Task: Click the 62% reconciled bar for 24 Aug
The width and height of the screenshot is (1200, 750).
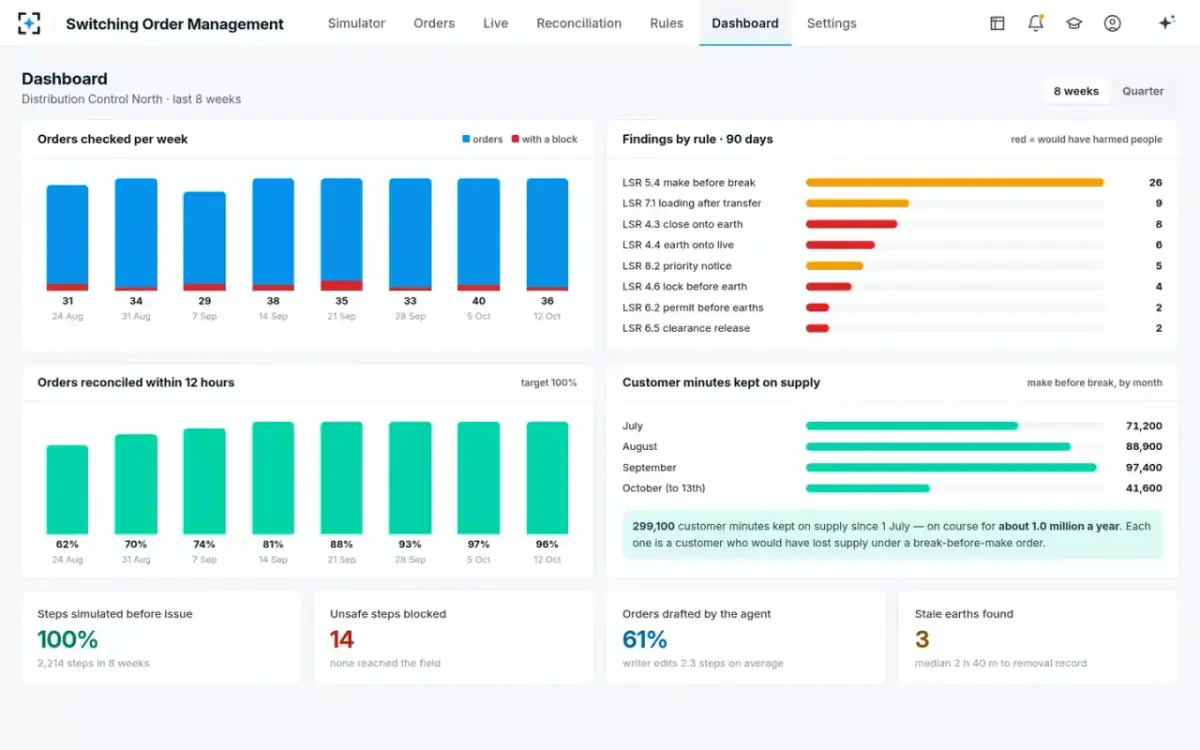Action: (x=67, y=490)
